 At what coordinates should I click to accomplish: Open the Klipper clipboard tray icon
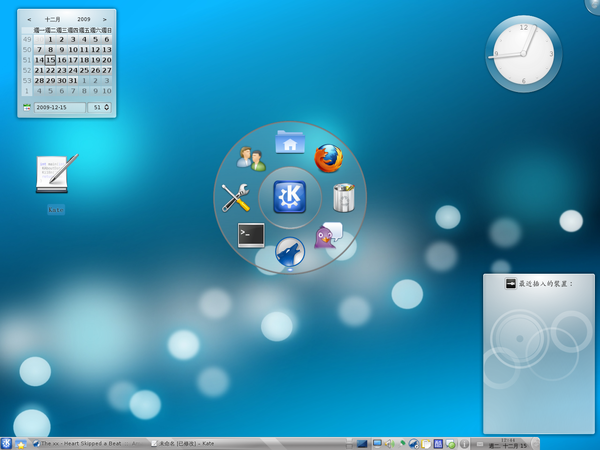pos(426,444)
